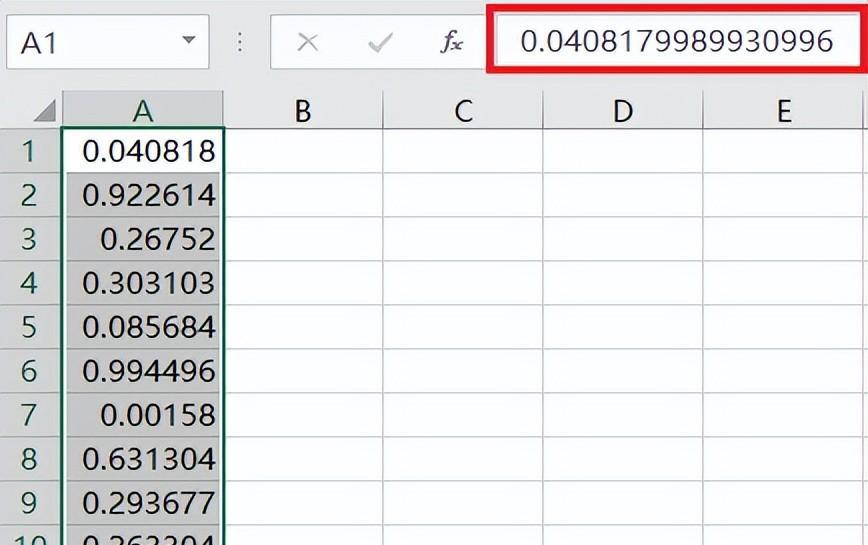868x545 pixels.
Task: Select row 7 header
Action: (x=29, y=415)
